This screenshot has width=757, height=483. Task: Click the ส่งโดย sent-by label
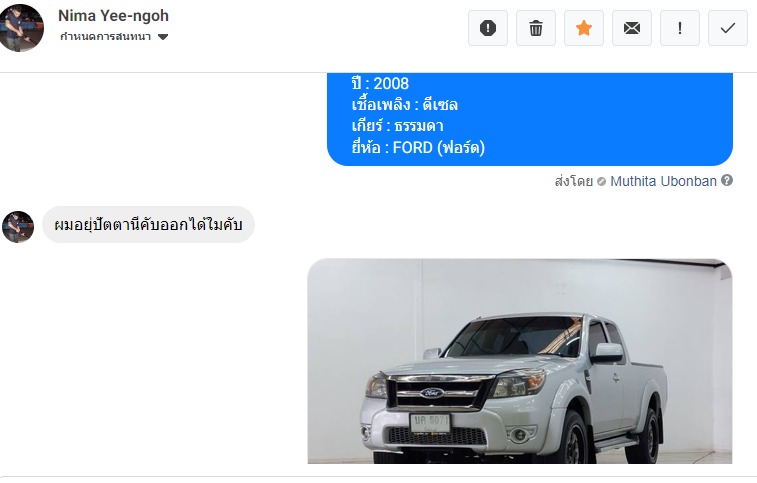[574, 181]
